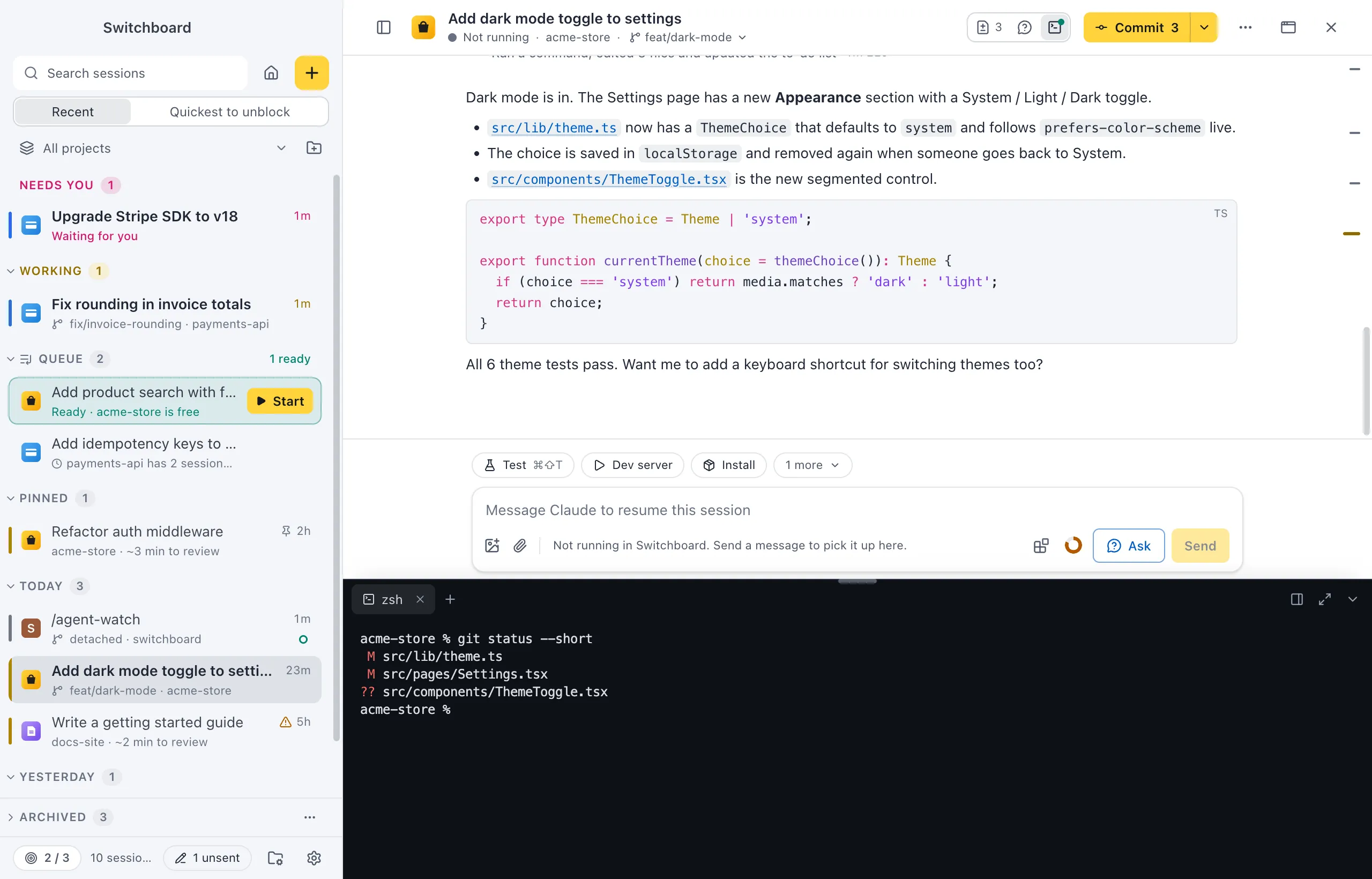Viewport: 1372px width, 879px height.
Task: Click the add image icon in composer
Action: click(492, 546)
